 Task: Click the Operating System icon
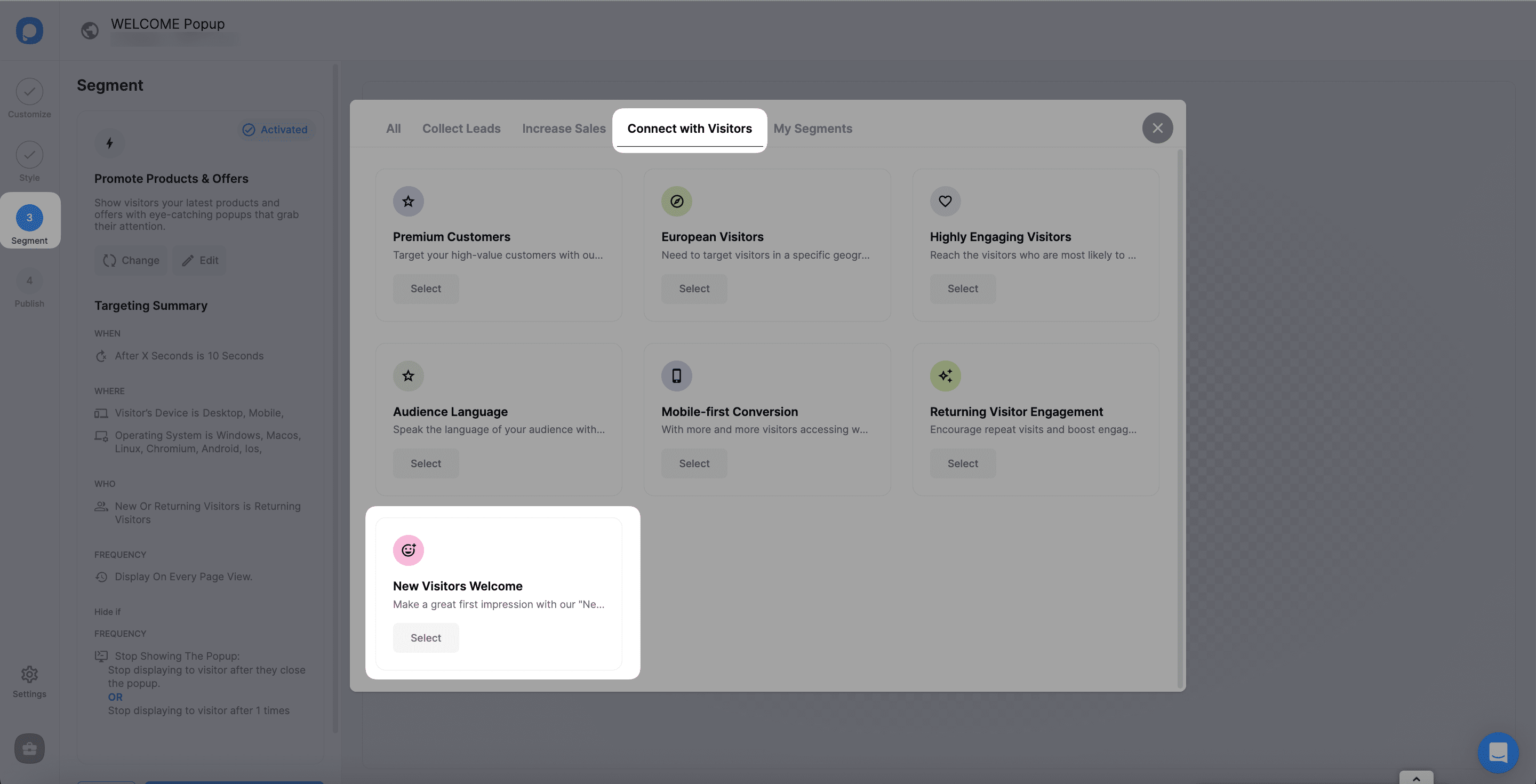(101, 436)
